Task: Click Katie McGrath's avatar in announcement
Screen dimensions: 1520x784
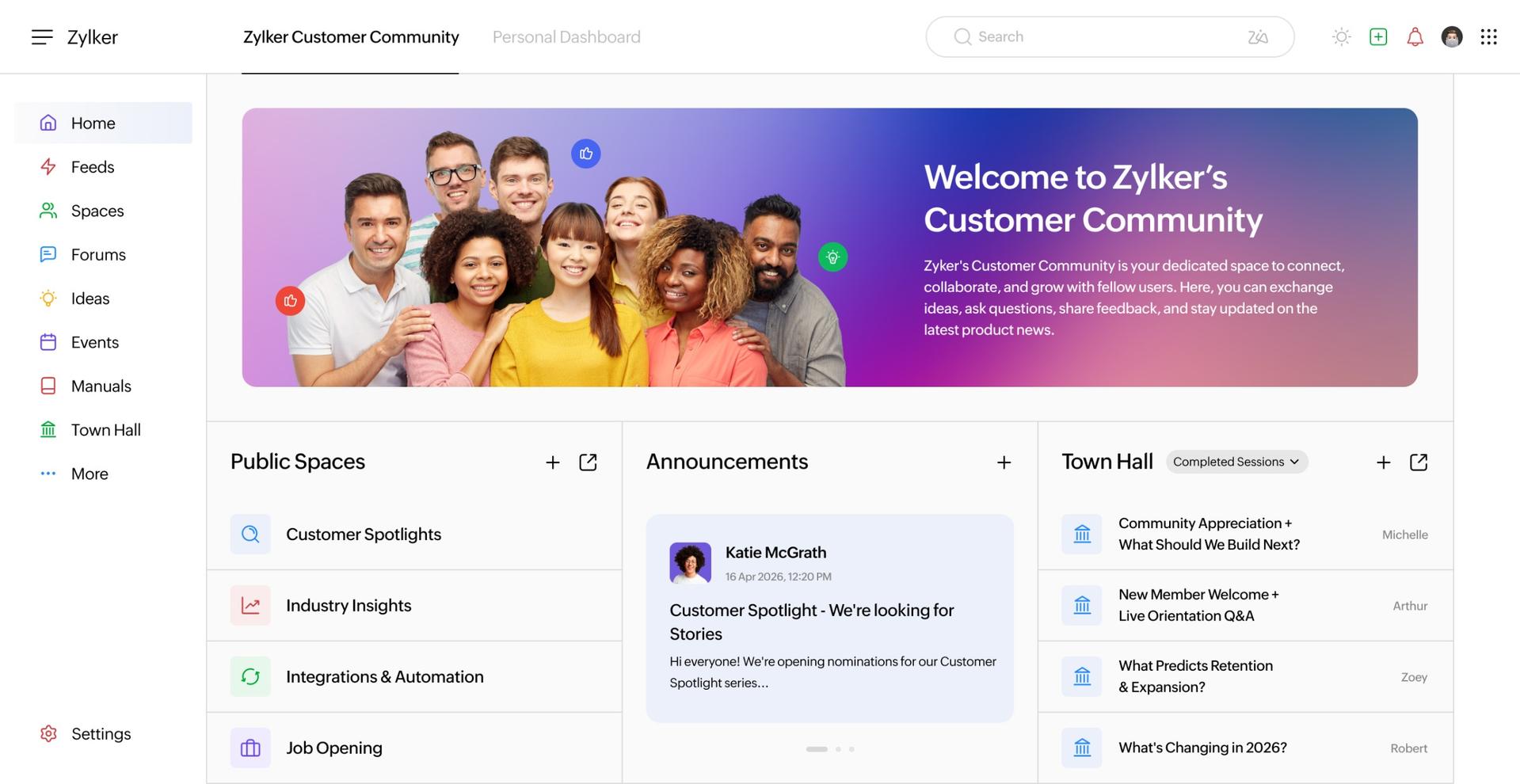Action: tap(690, 563)
